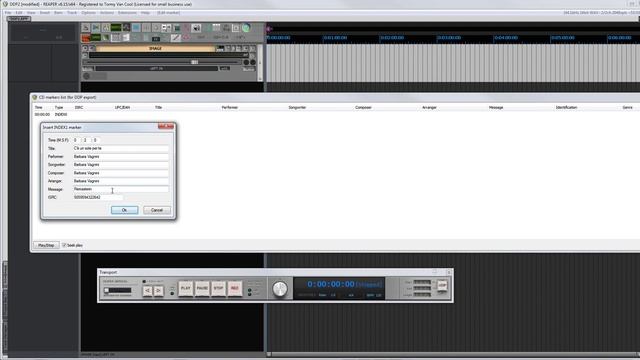This screenshot has width=640, height=360.
Task: Sort by the Performer column header
Action: tap(229, 107)
